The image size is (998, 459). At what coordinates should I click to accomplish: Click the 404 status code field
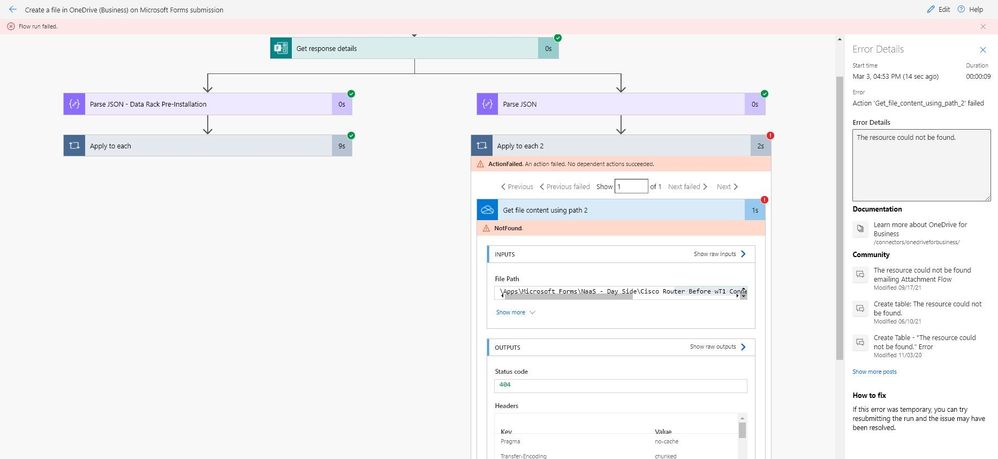pos(621,386)
